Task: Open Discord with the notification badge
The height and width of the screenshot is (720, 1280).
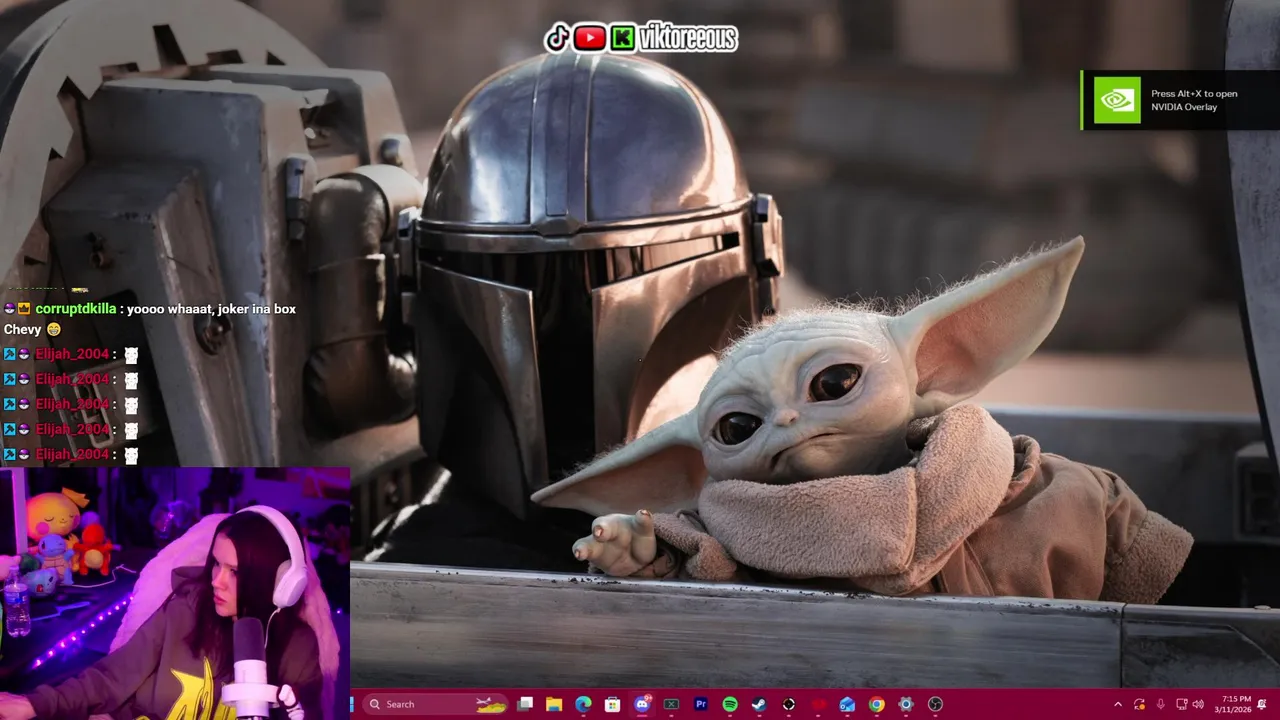Action: (x=642, y=704)
